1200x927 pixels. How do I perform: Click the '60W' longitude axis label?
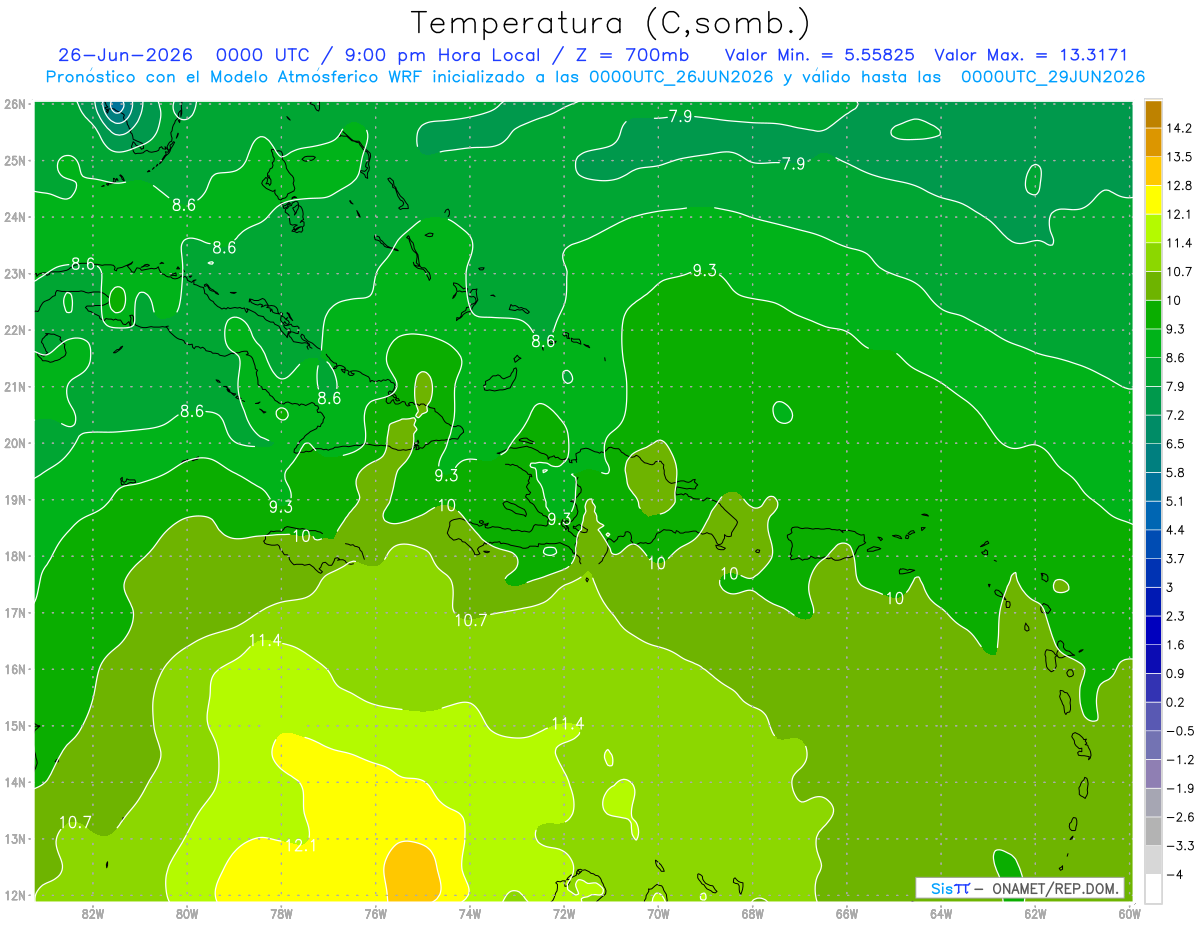pos(1129,914)
